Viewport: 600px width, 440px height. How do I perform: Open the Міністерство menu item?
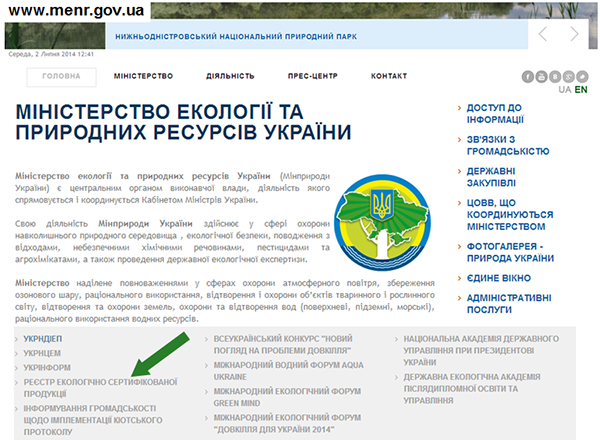143,76
